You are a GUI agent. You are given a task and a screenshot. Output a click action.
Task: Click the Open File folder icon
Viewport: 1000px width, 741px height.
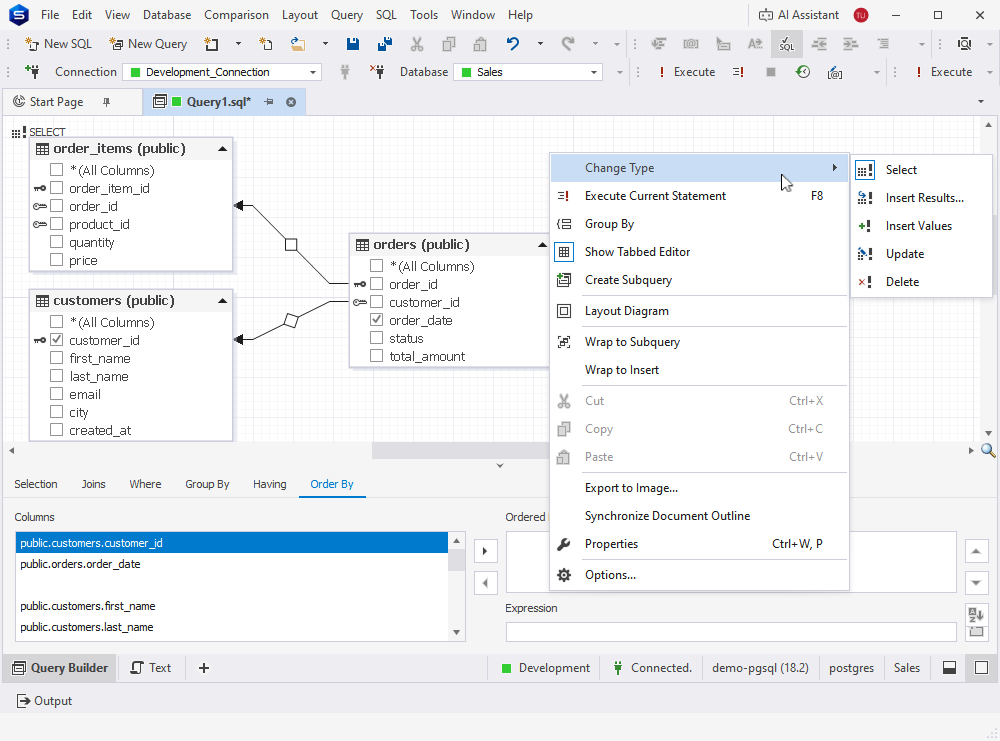[298, 44]
